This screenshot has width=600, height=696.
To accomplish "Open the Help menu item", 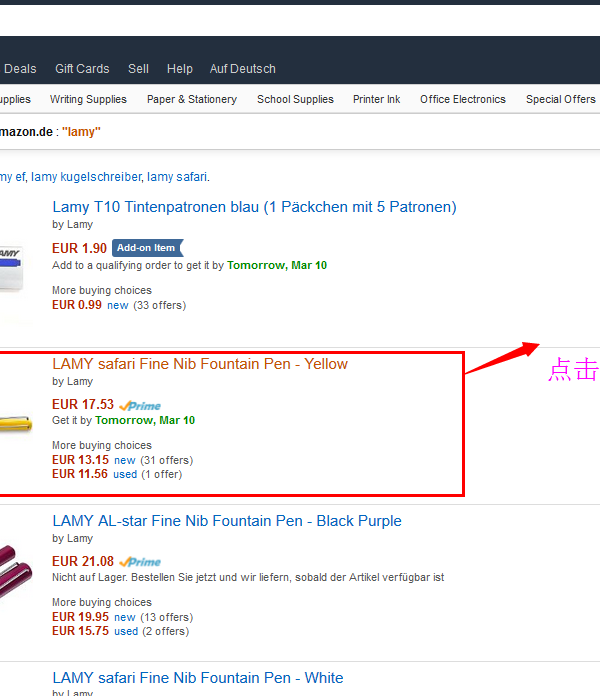I will (180, 69).
